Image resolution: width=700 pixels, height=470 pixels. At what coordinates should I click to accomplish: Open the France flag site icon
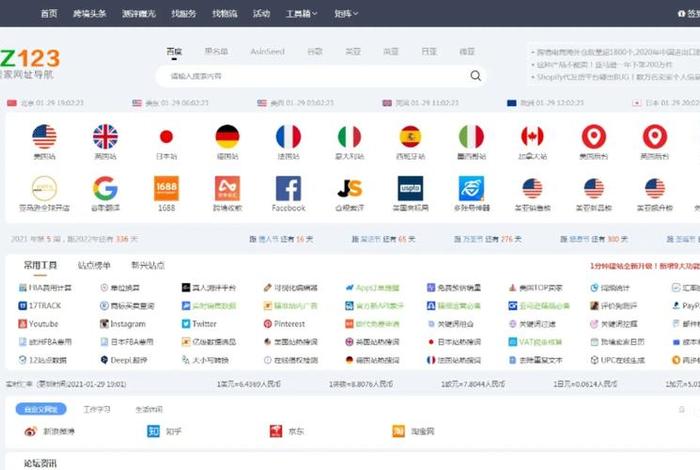(288, 136)
